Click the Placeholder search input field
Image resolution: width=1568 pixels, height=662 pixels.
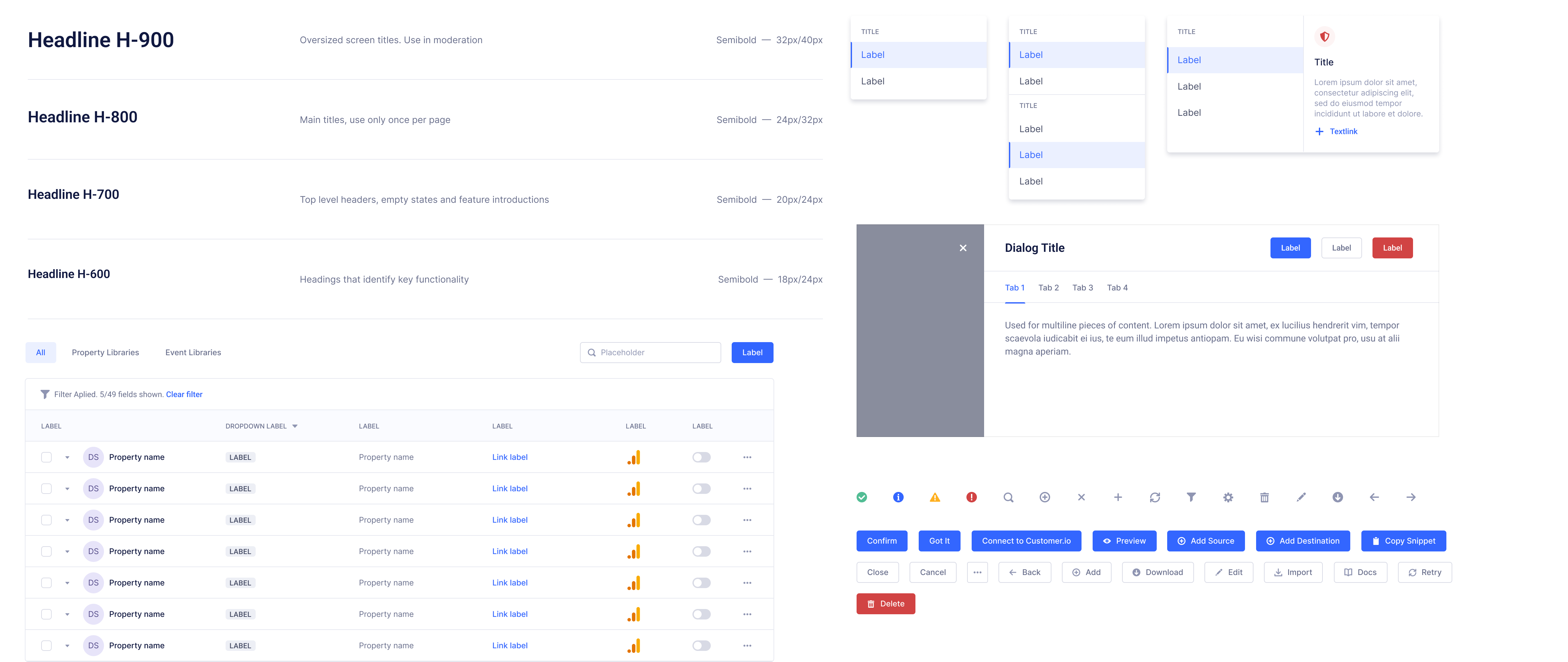click(x=650, y=352)
